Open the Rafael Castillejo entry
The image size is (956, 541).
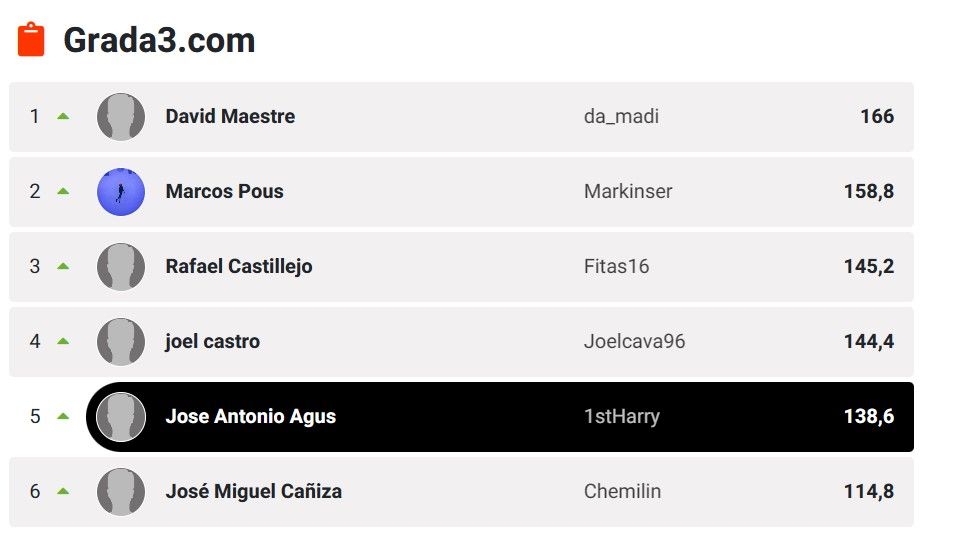(239, 267)
